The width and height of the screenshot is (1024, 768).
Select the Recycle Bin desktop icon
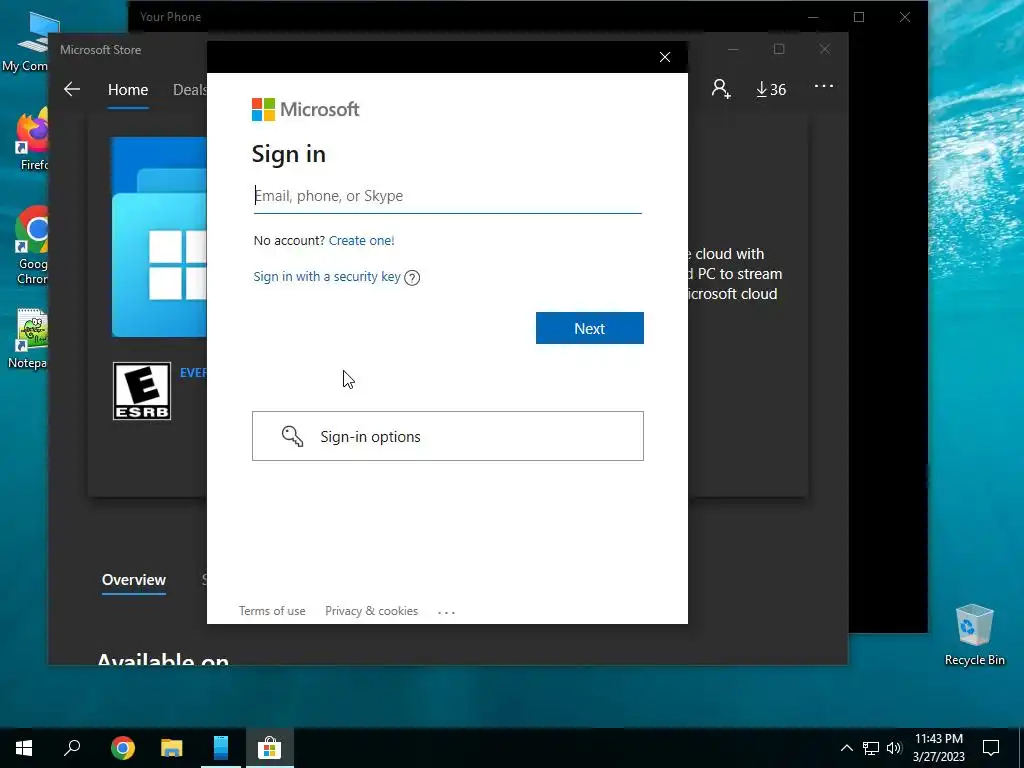974,635
